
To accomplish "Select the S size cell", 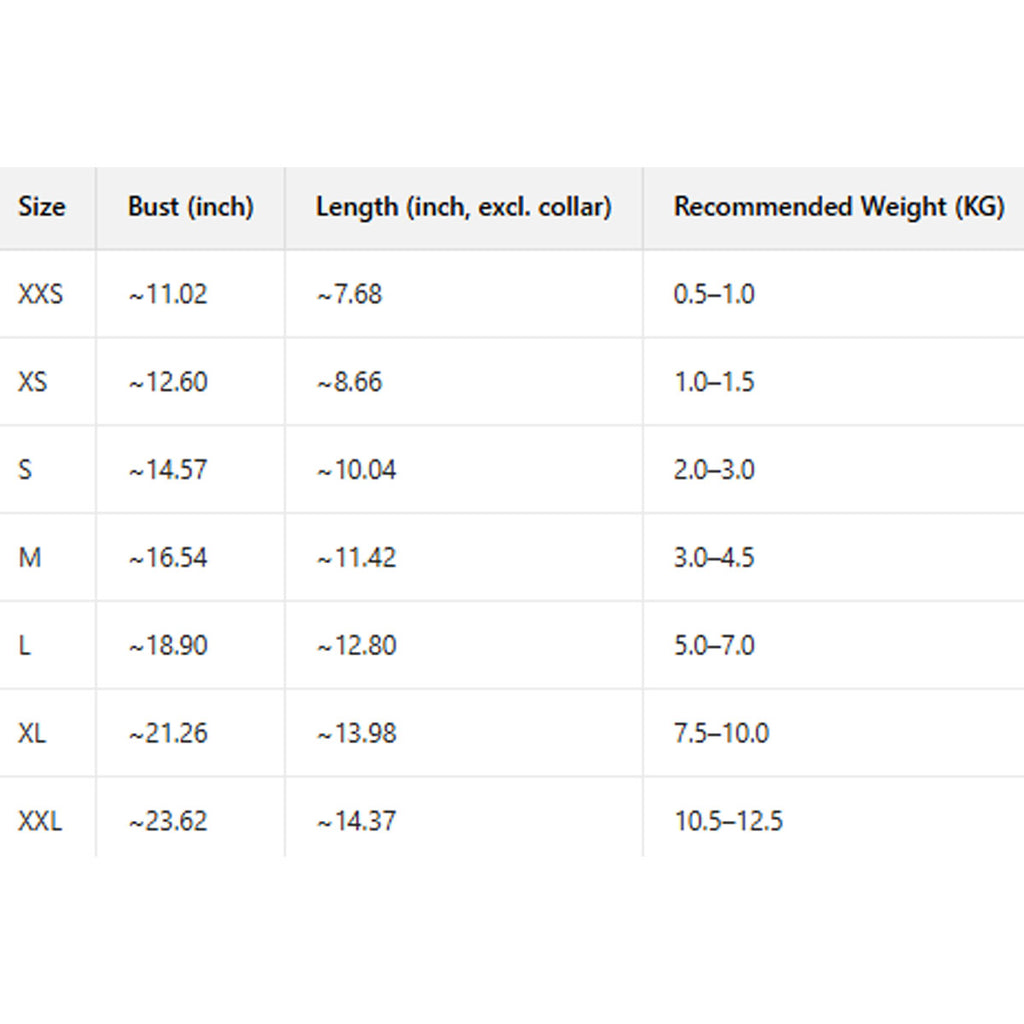I will (x=25, y=469).
